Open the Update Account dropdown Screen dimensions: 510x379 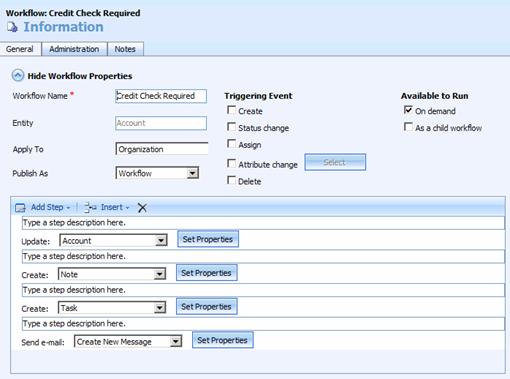pos(113,240)
